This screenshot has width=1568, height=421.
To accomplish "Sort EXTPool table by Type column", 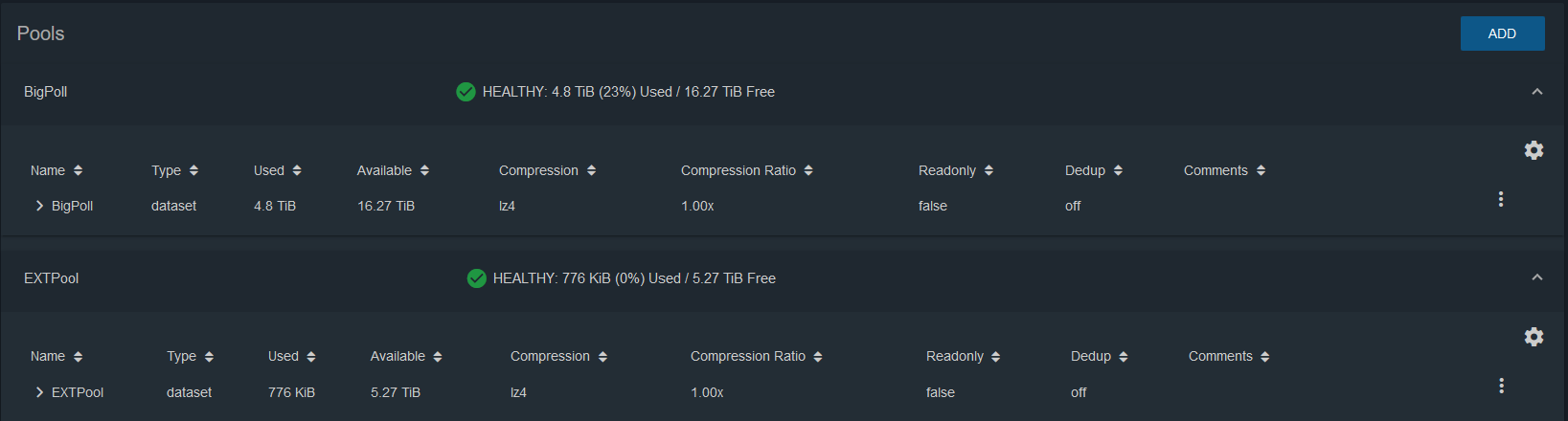I will [x=190, y=356].
